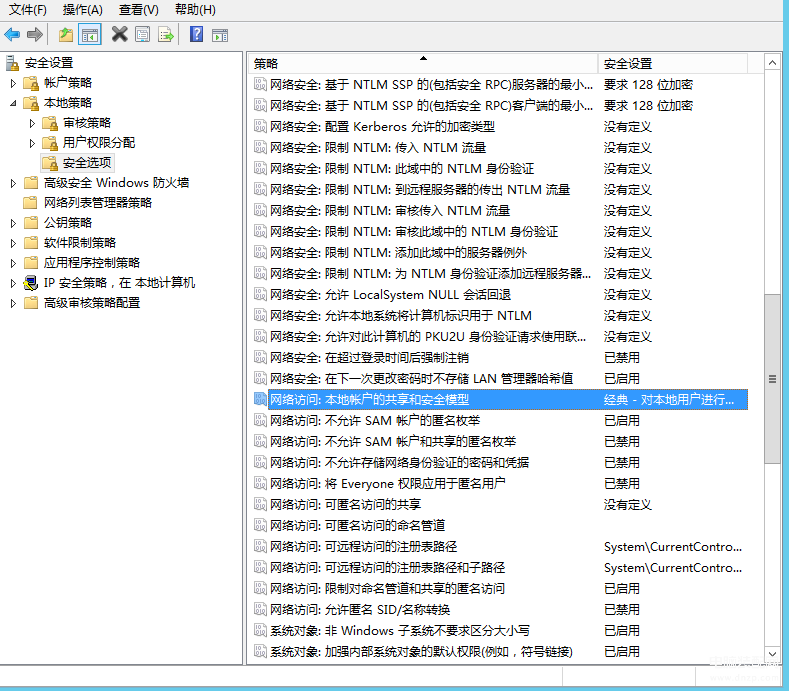Viewport: 789px width, 691px height.
Task: Click the 软件限制策略 folder icon
Action: [31, 243]
